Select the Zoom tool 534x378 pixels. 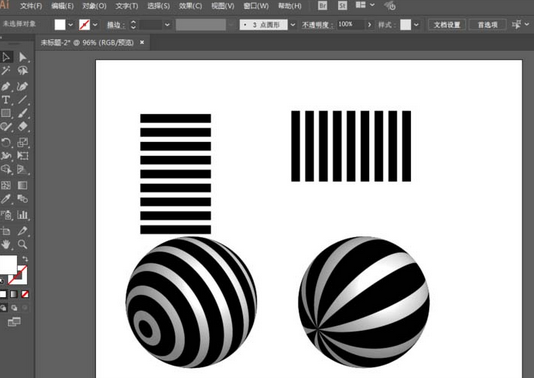tap(22, 244)
